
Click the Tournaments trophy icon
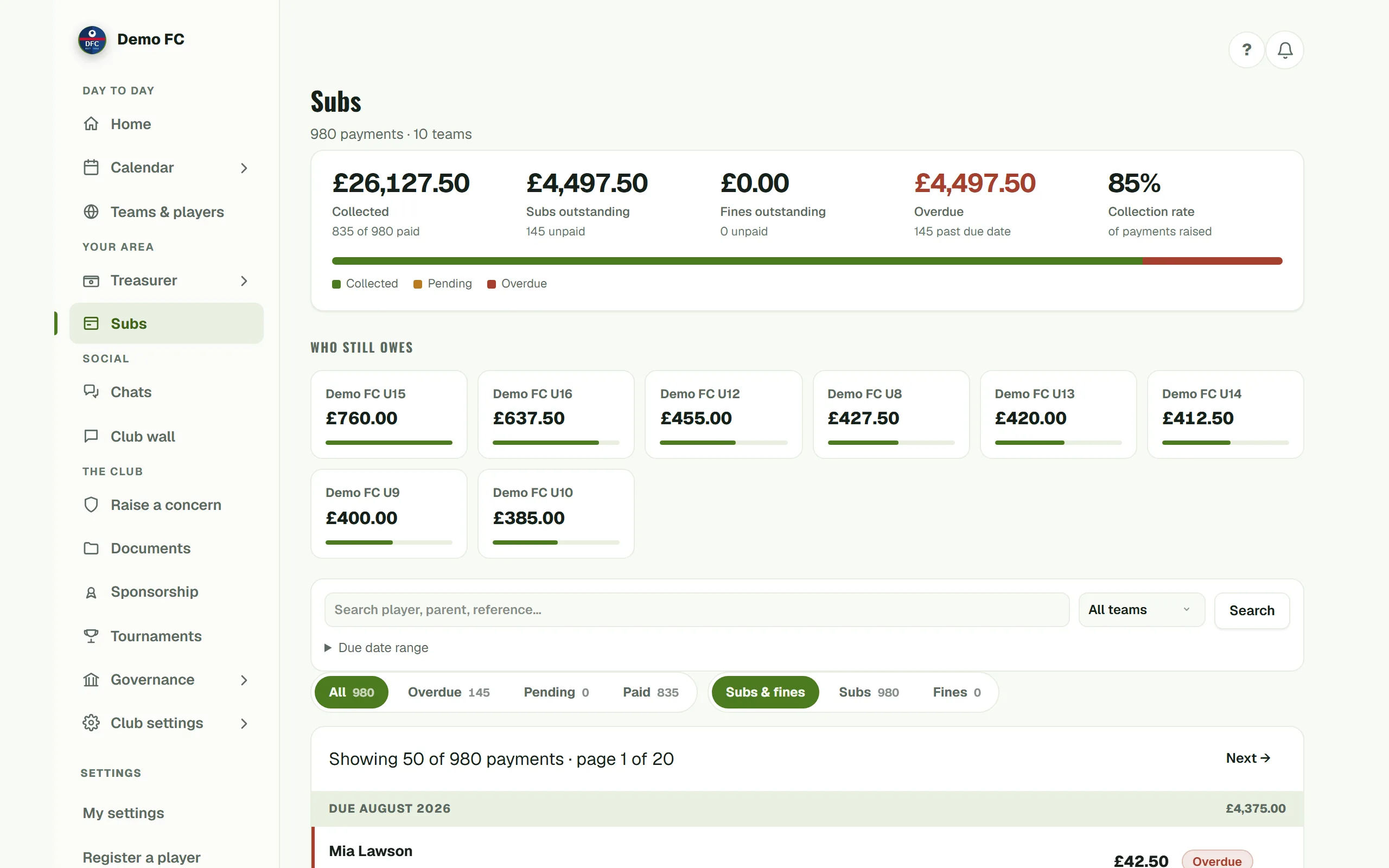tap(91, 636)
